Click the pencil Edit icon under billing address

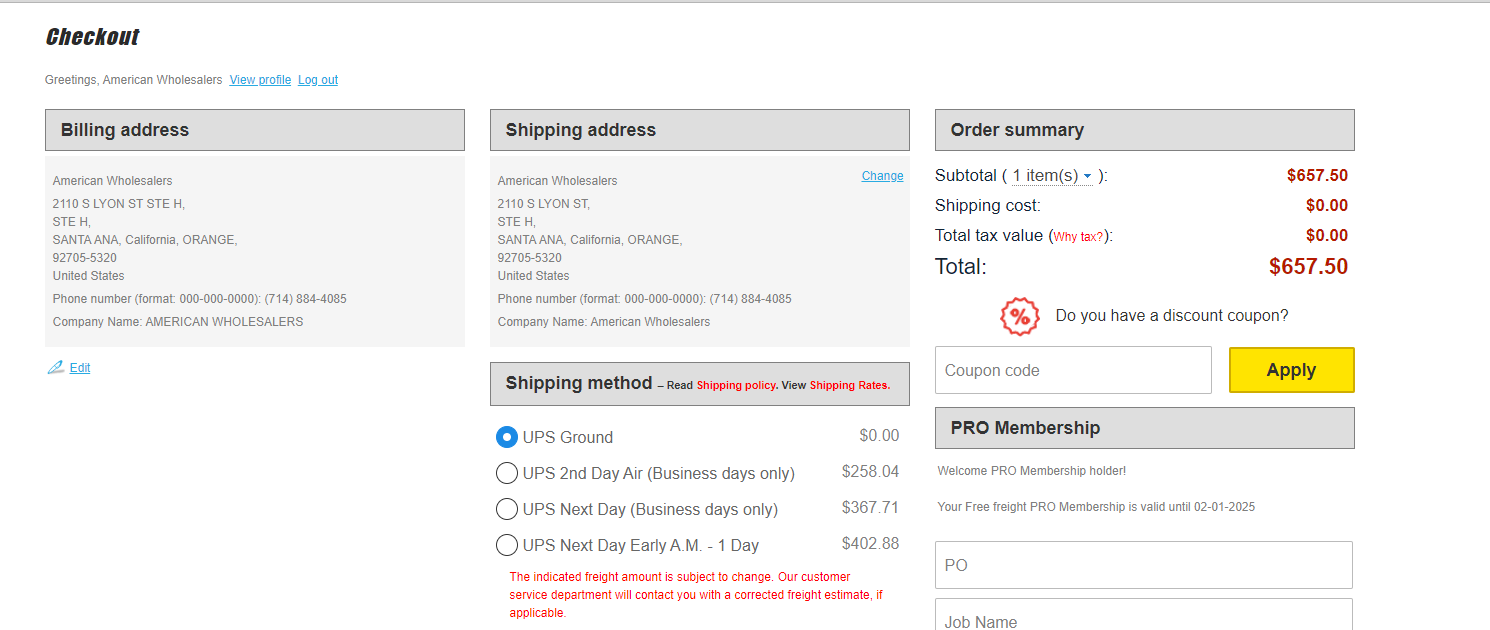56,367
